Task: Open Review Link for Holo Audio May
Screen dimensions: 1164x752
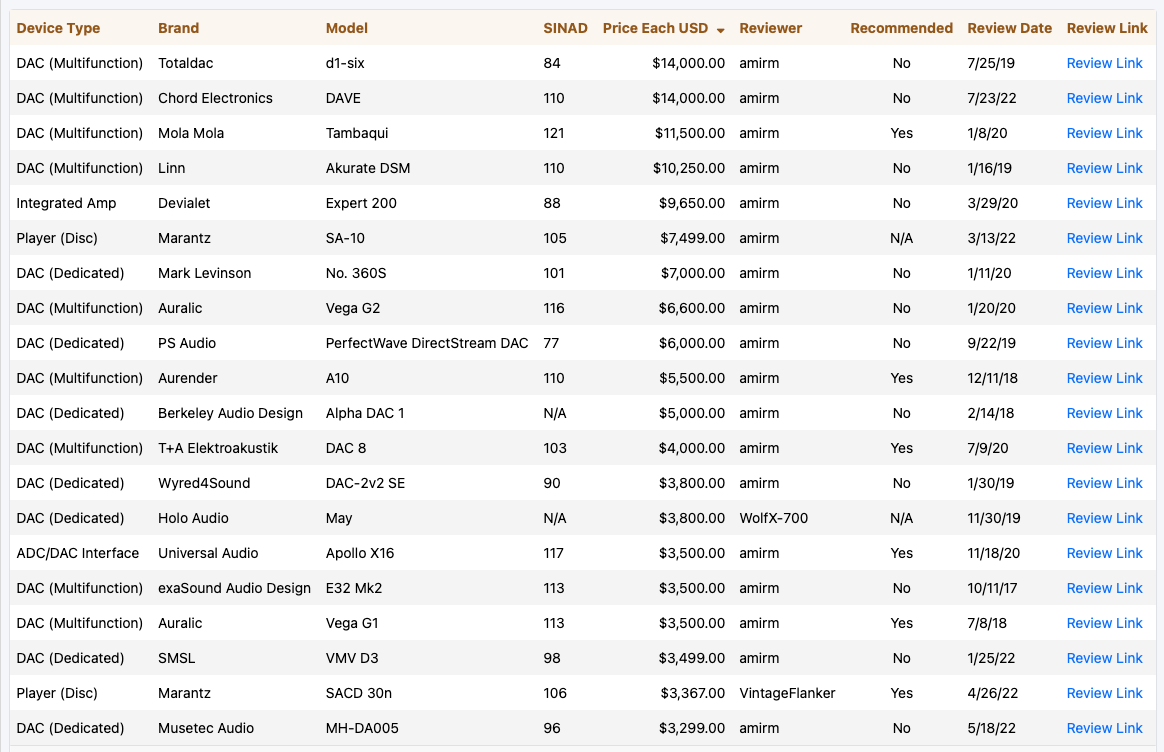Action: point(1104,518)
